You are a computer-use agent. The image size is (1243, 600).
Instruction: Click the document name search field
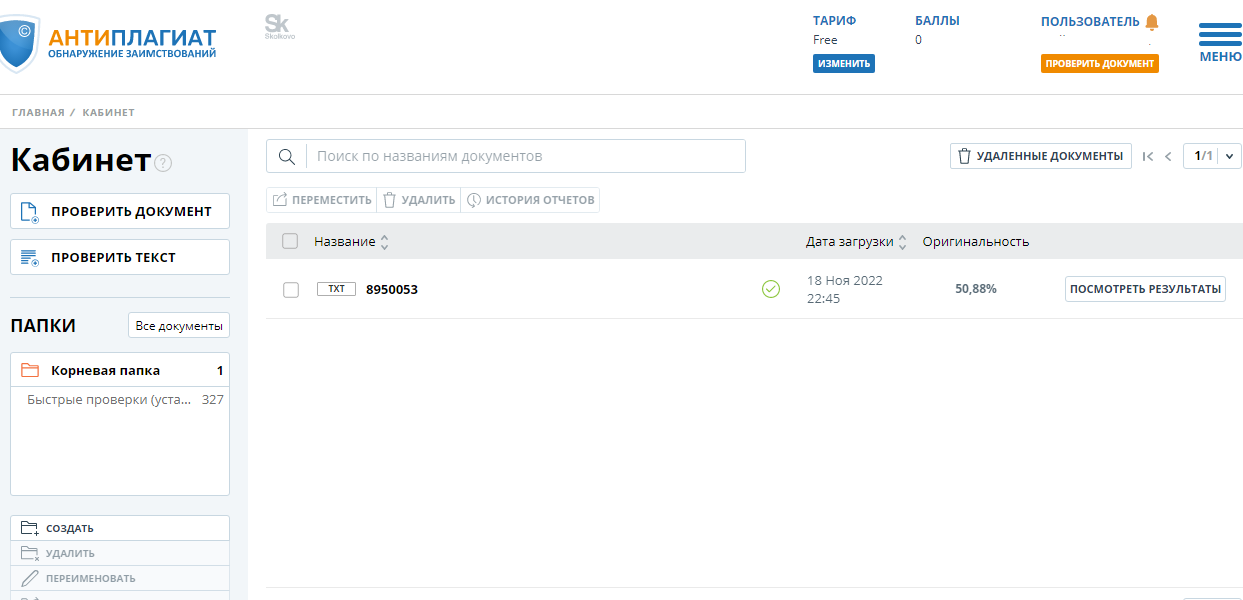pyautogui.click(x=525, y=156)
